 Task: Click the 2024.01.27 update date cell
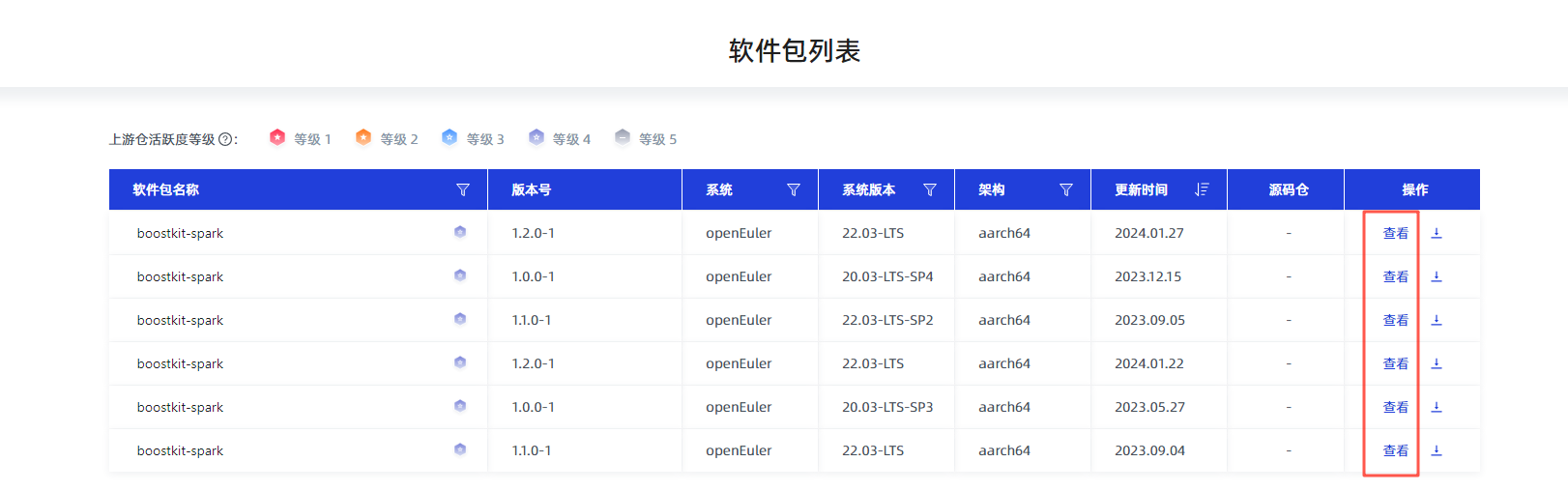coord(1149,233)
